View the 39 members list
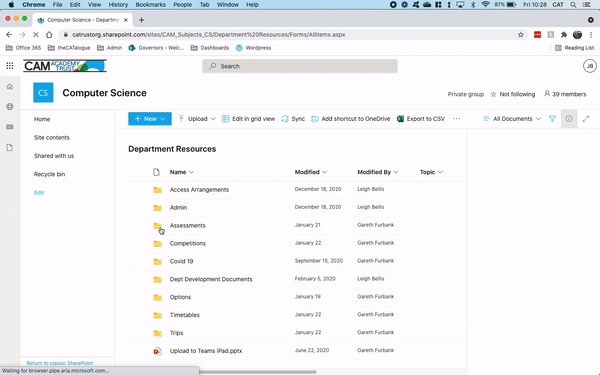 point(565,94)
